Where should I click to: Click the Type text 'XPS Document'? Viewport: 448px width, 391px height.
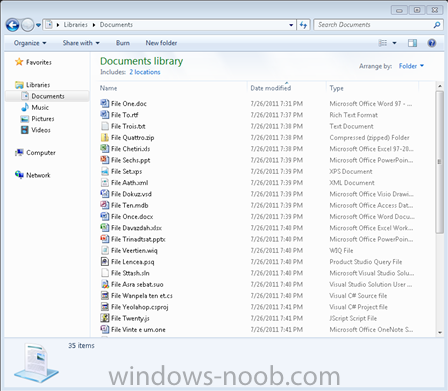[351, 172]
